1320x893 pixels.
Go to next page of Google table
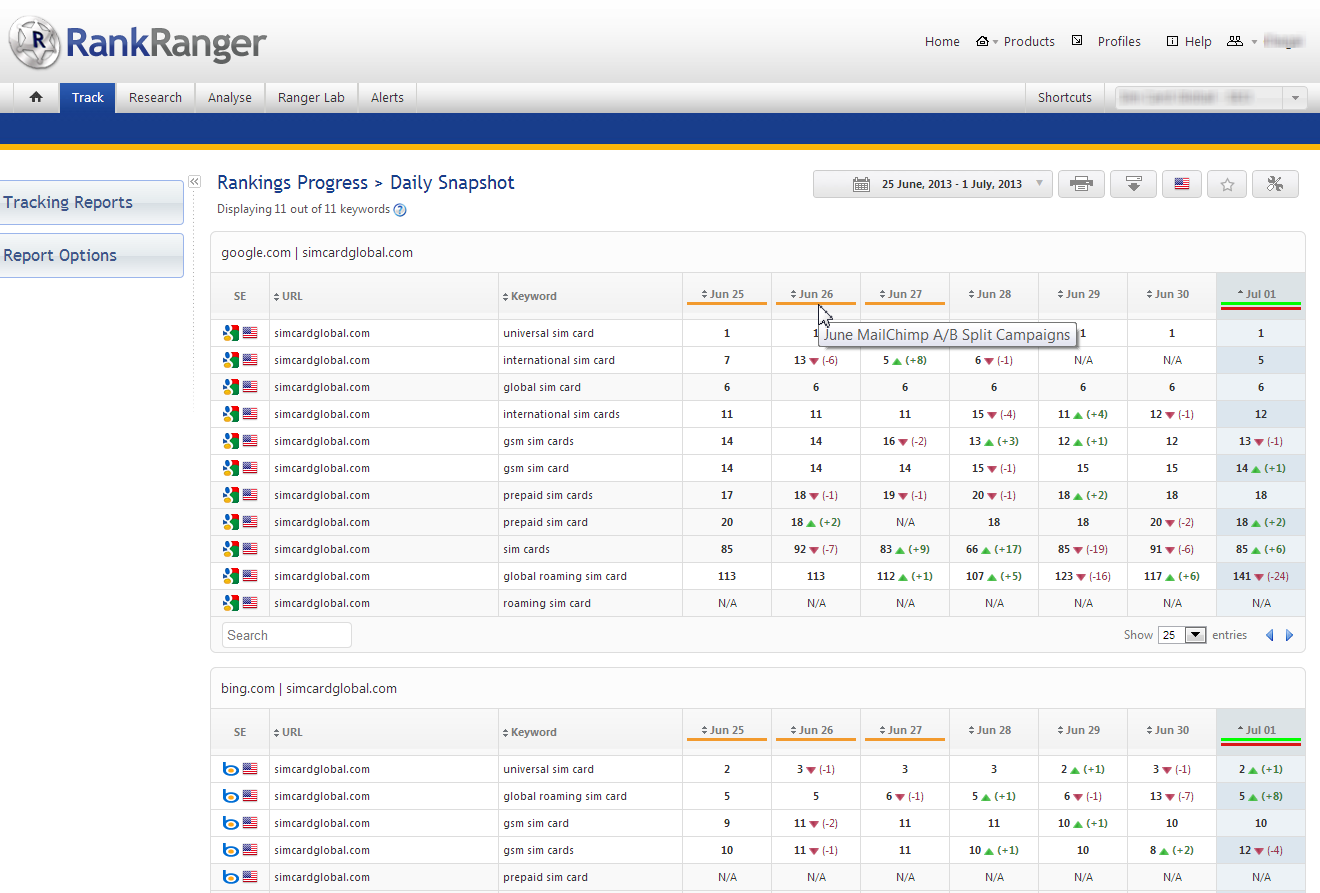[1290, 635]
